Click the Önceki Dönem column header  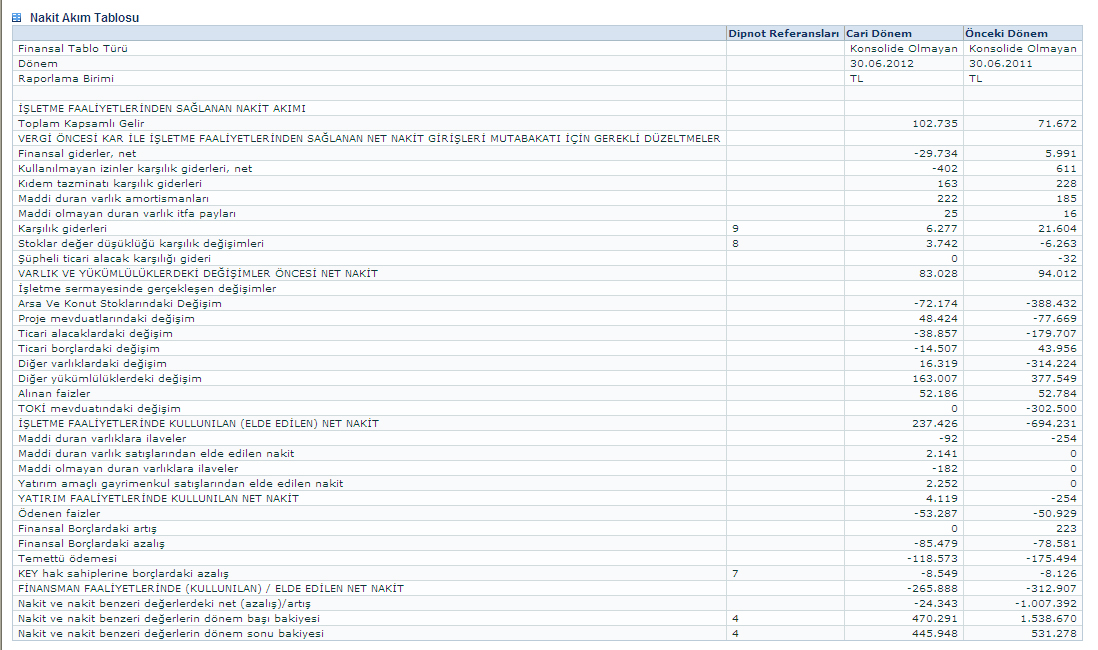point(1006,34)
